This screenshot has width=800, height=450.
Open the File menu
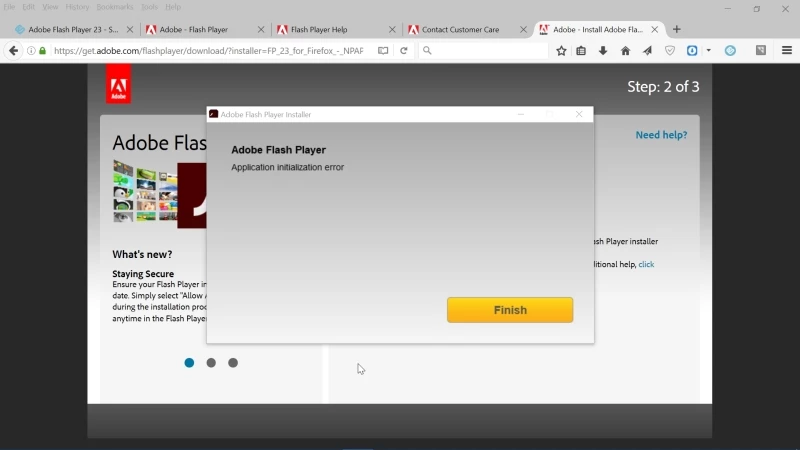(x=9, y=7)
